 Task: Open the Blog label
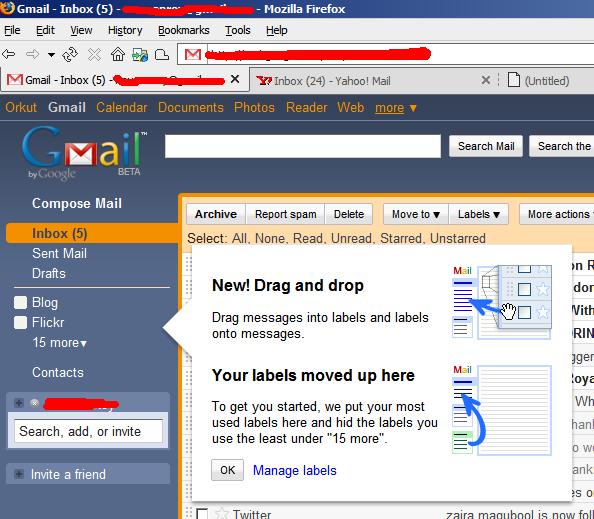45,303
